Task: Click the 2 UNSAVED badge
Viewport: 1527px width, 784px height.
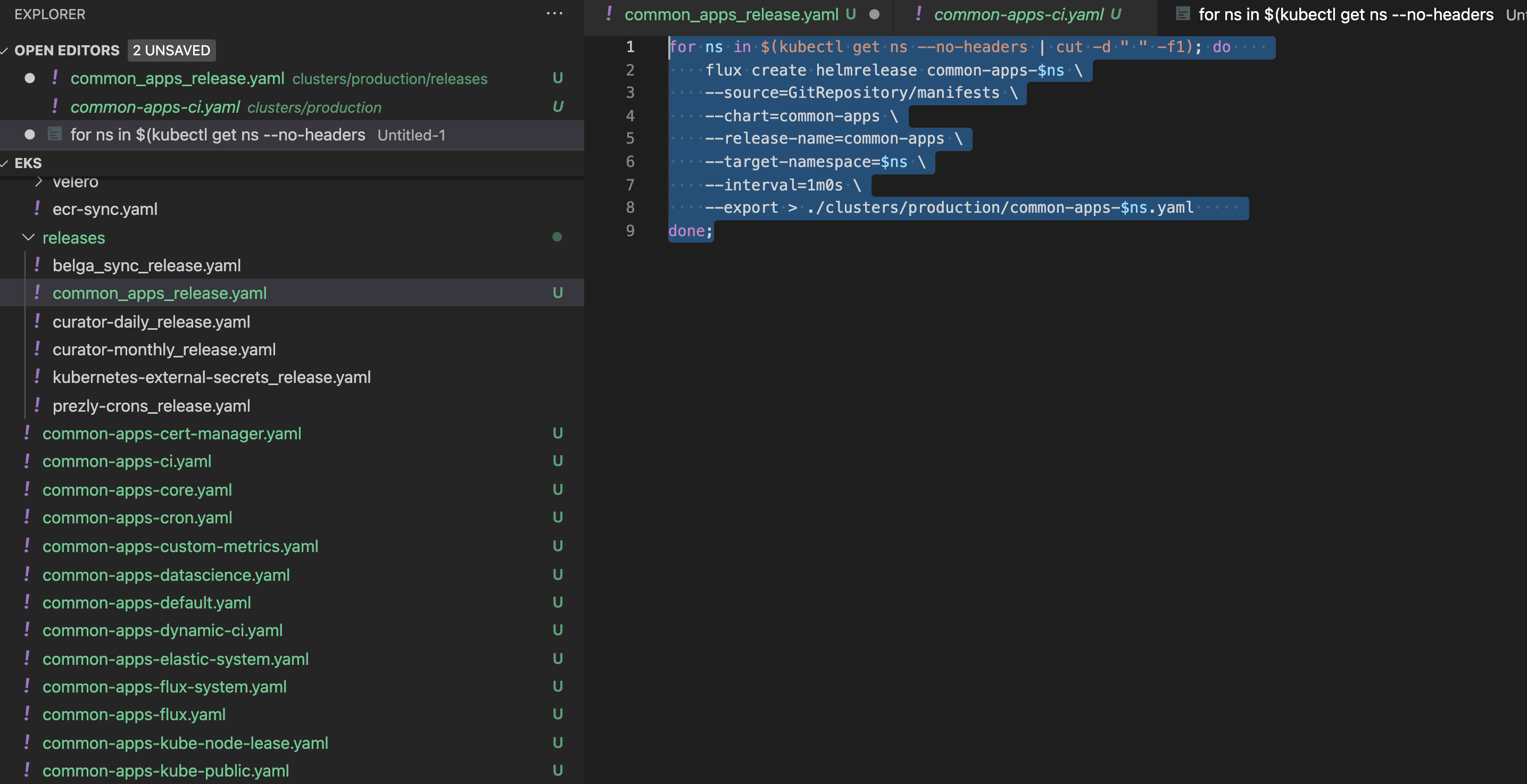Action: [x=171, y=51]
